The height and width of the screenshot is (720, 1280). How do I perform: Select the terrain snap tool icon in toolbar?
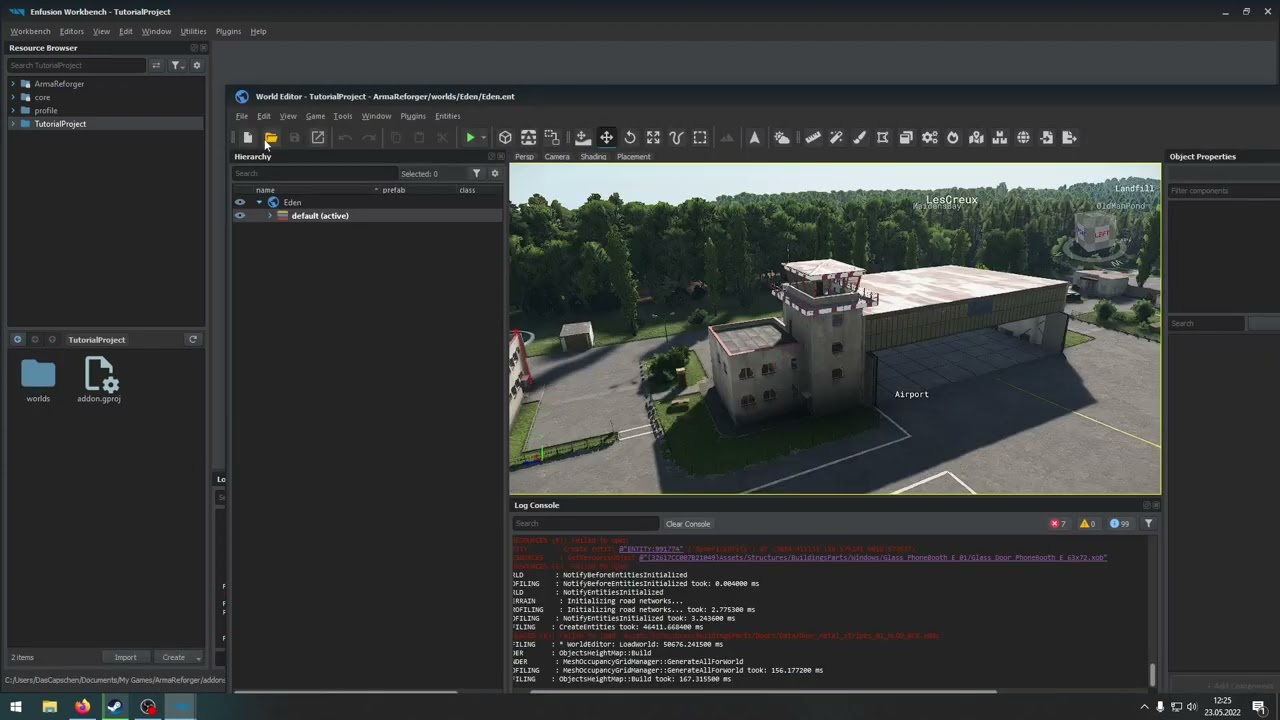(x=582, y=138)
